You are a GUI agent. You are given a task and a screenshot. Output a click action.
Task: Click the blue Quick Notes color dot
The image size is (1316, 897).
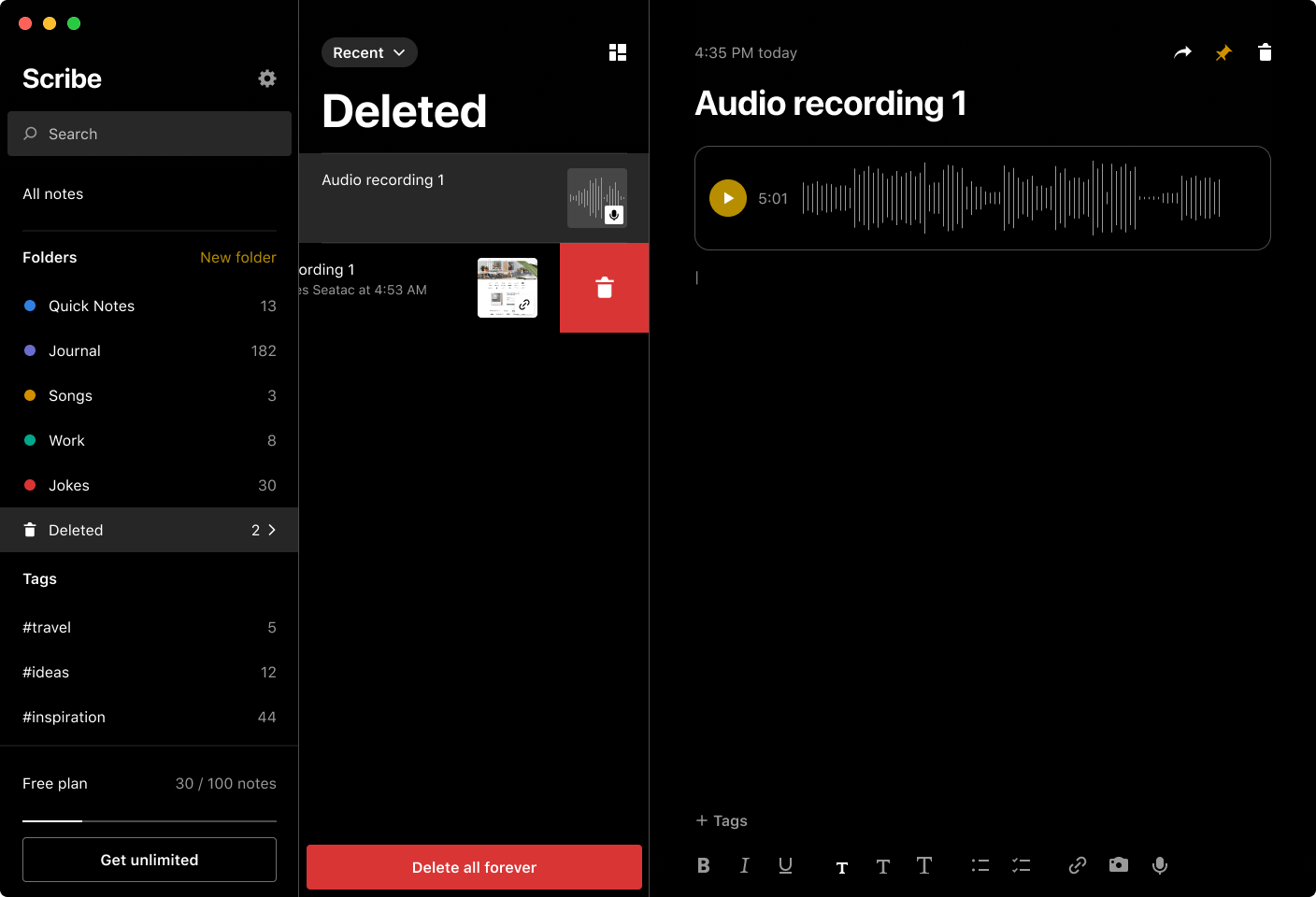coord(30,306)
